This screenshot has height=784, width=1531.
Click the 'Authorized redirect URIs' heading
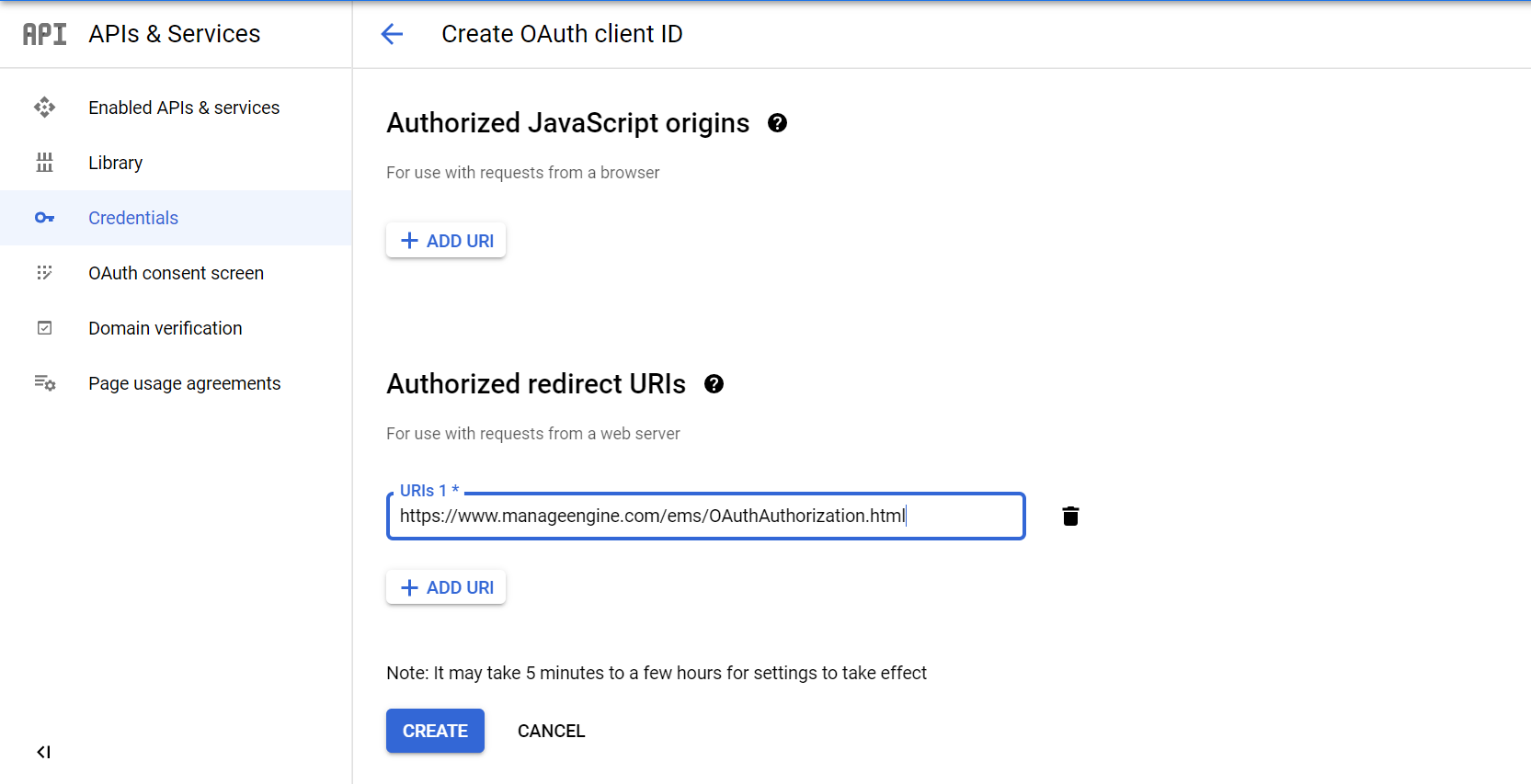click(x=536, y=384)
